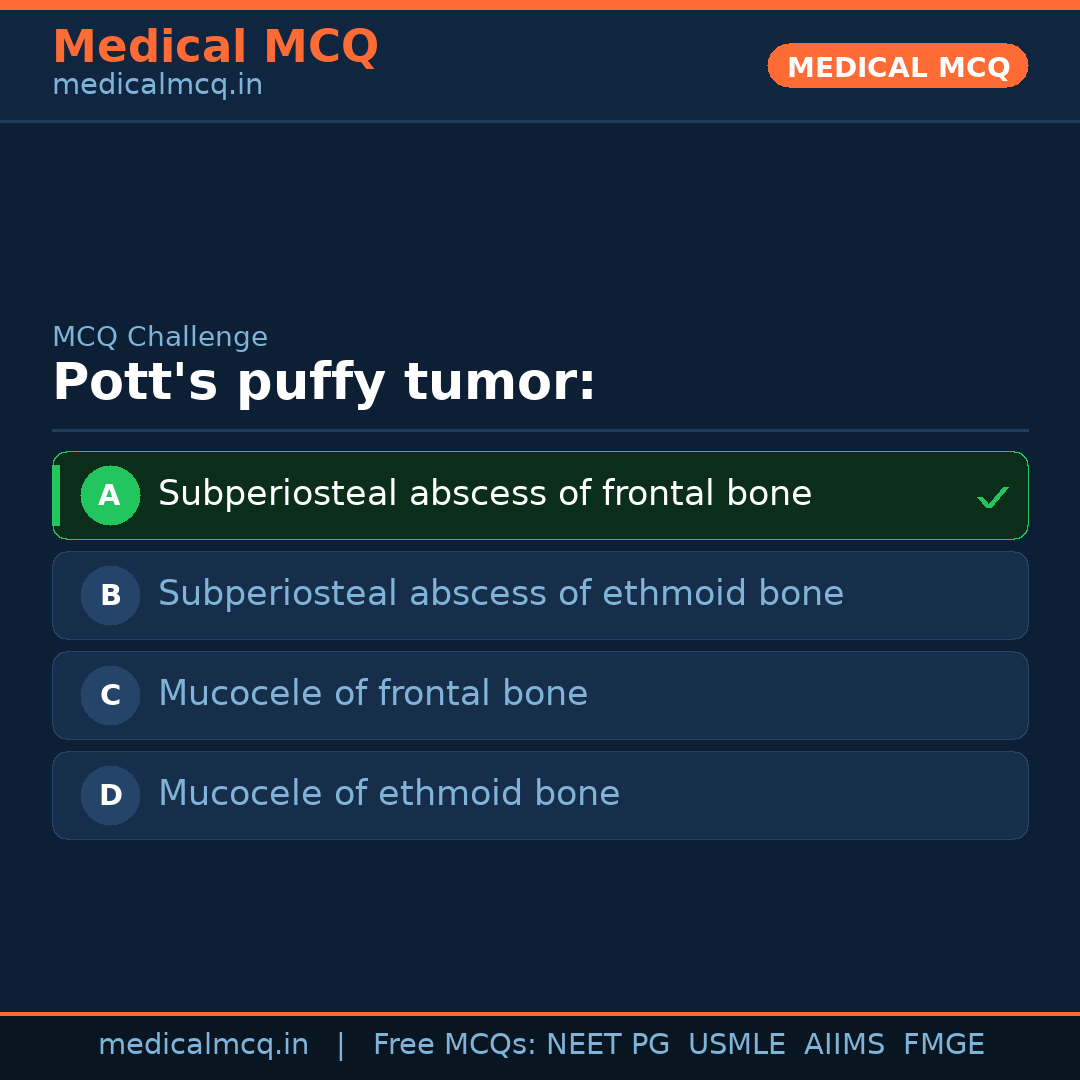Visit medicalmcq.in link under header title
1080x1080 pixels.
(157, 85)
